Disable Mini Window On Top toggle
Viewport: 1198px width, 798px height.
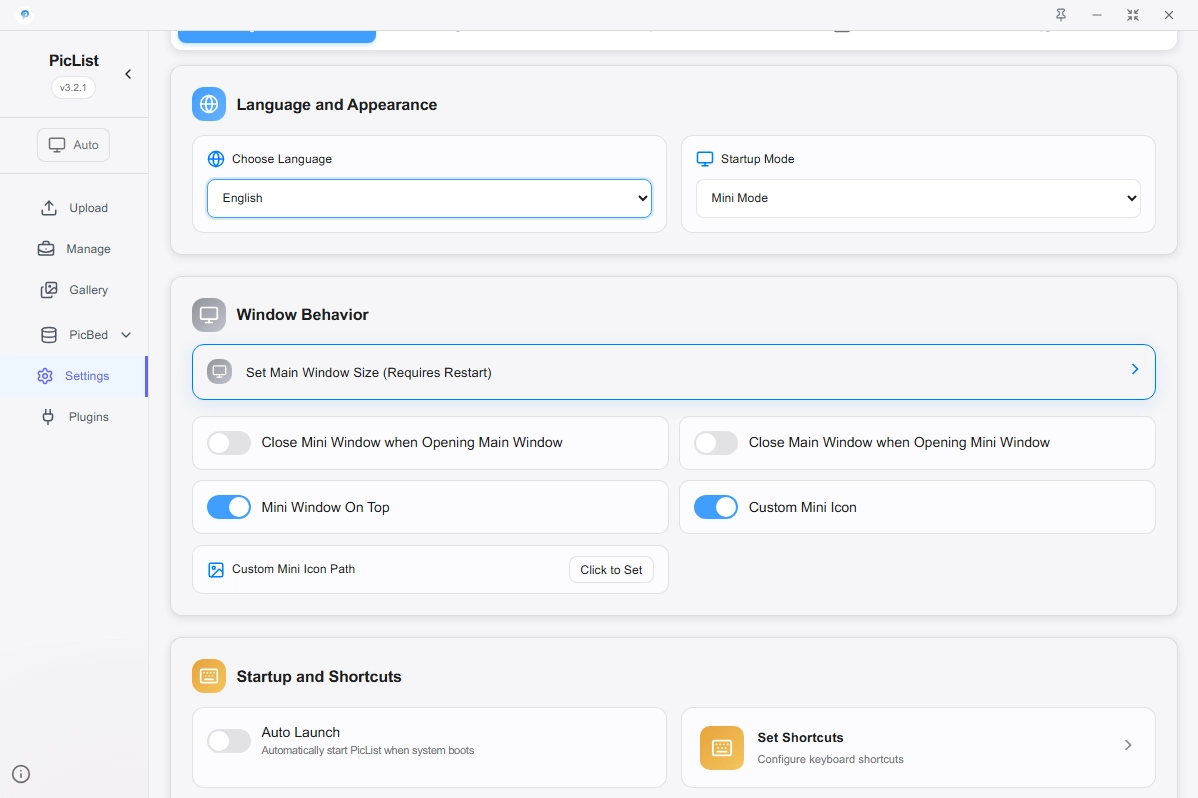[x=229, y=507]
